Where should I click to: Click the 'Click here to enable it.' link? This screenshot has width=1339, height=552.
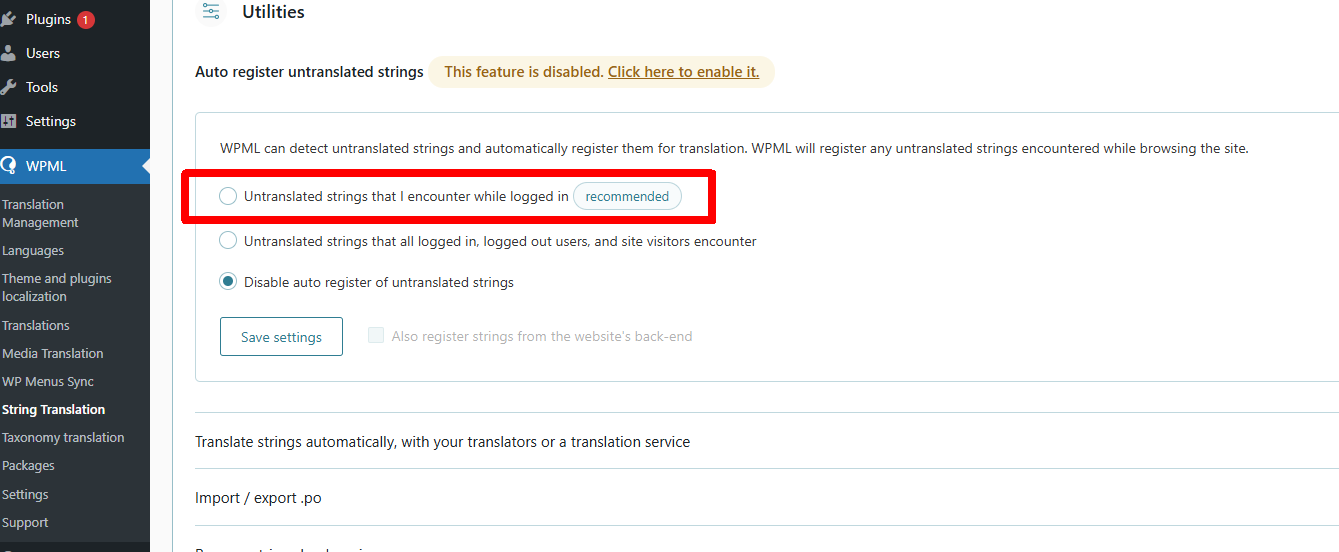[x=683, y=72]
